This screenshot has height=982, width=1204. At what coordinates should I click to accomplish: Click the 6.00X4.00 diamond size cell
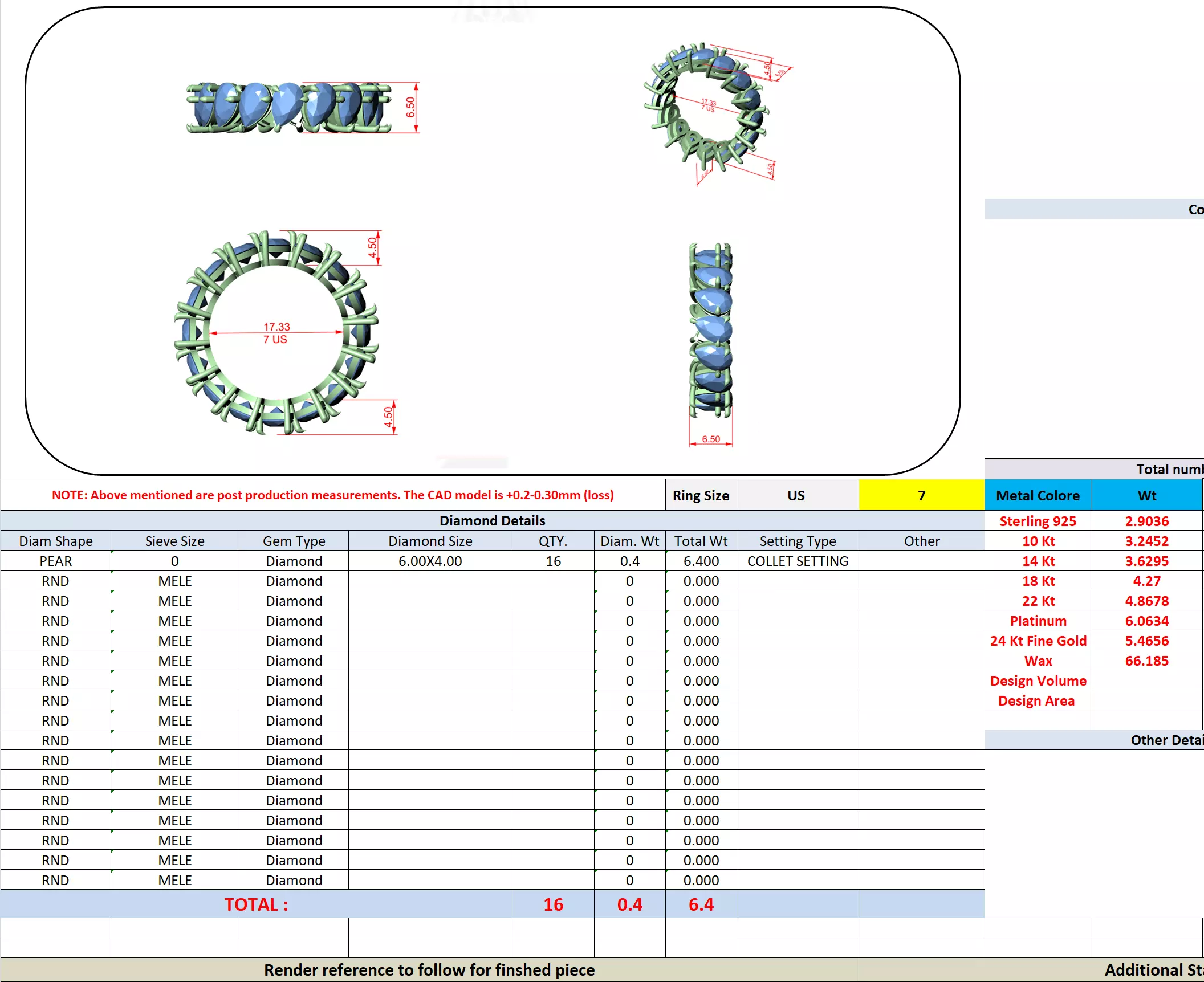[x=430, y=561]
